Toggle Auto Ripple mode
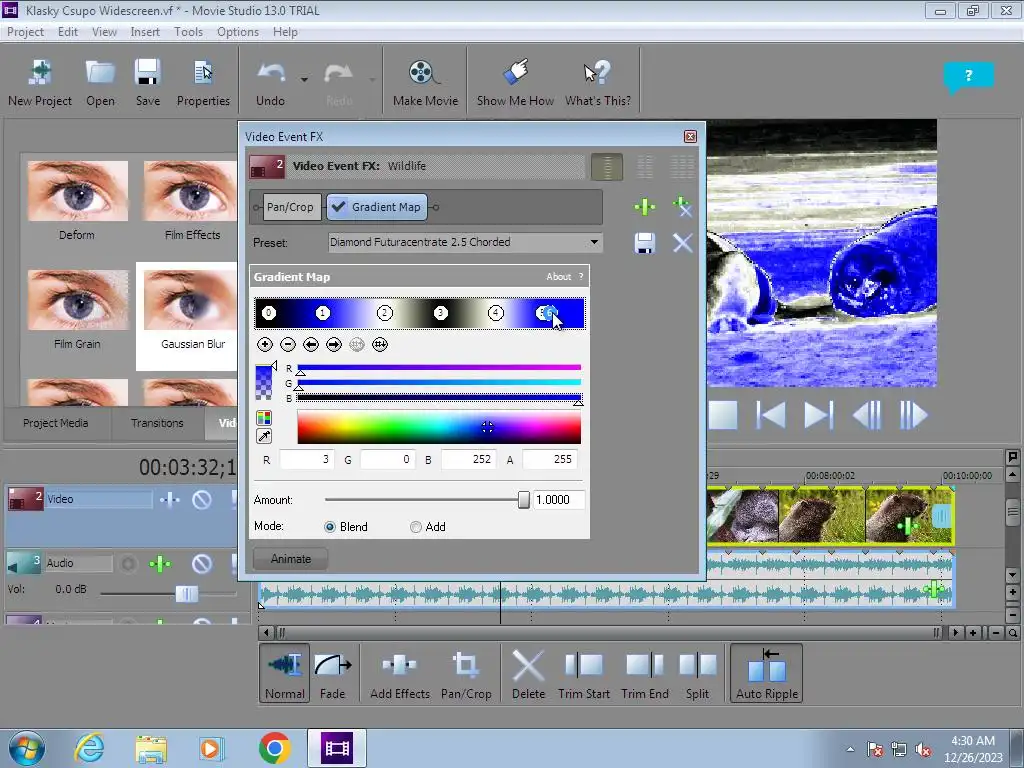 tap(767, 673)
